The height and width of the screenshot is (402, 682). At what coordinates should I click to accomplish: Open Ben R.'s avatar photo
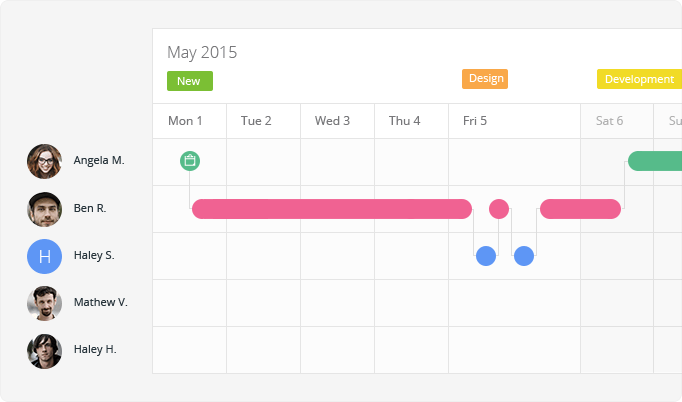pos(44,209)
